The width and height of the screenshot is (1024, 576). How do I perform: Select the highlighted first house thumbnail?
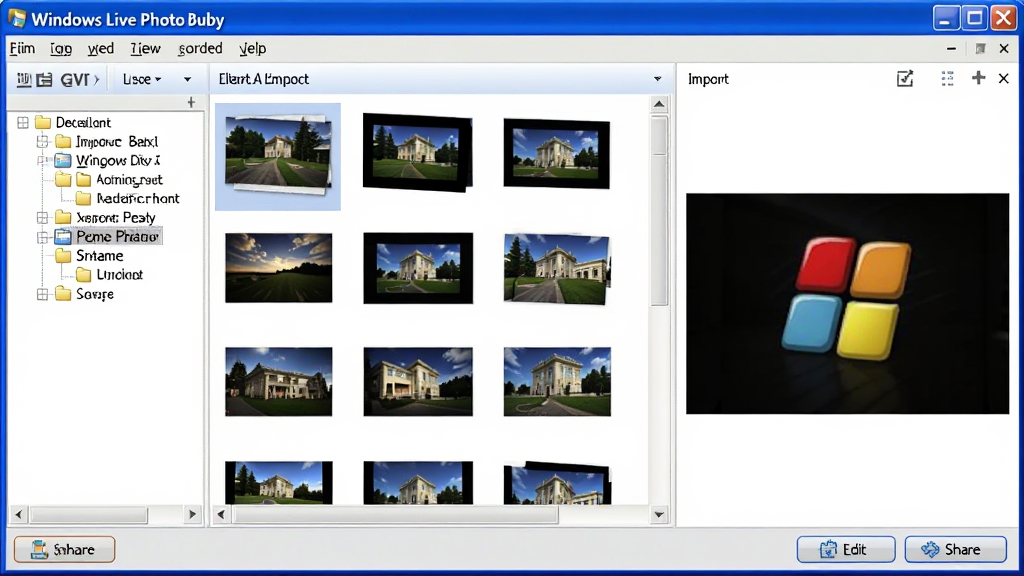(278, 156)
